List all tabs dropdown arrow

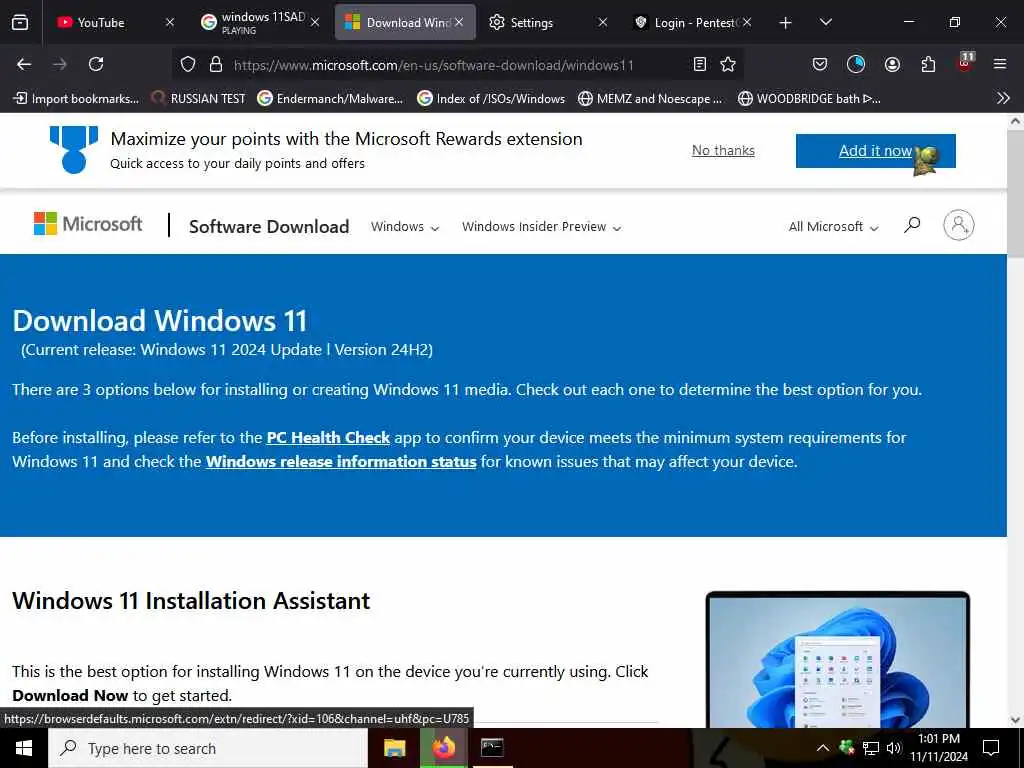[x=825, y=22]
